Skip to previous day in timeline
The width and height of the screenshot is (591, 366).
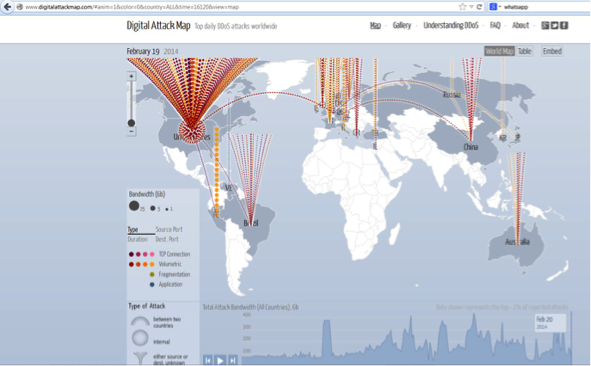tap(208, 360)
